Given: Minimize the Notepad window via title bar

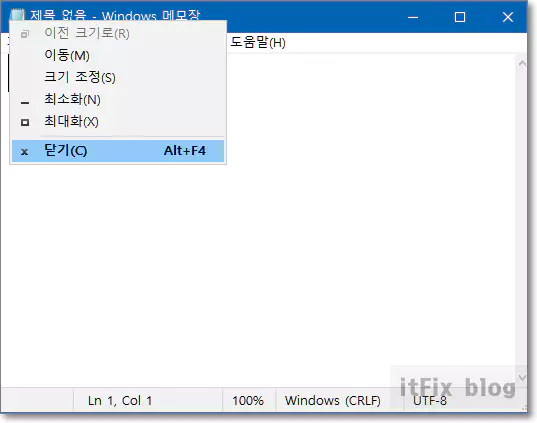Looking at the screenshot, I should point(413,17).
